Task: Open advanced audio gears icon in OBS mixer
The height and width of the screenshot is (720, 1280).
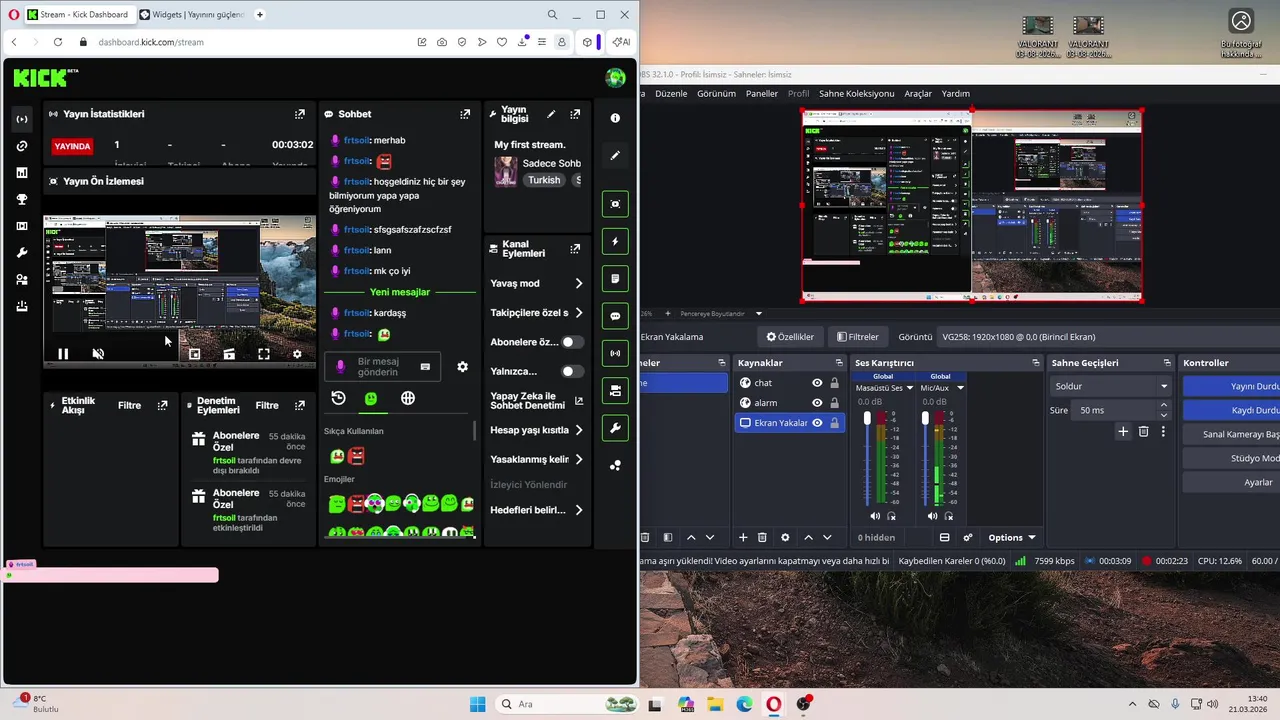Action: click(x=968, y=538)
